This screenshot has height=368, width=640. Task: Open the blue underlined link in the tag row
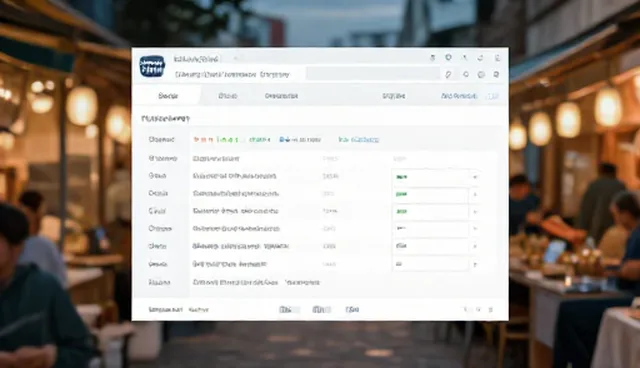[359, 140]
